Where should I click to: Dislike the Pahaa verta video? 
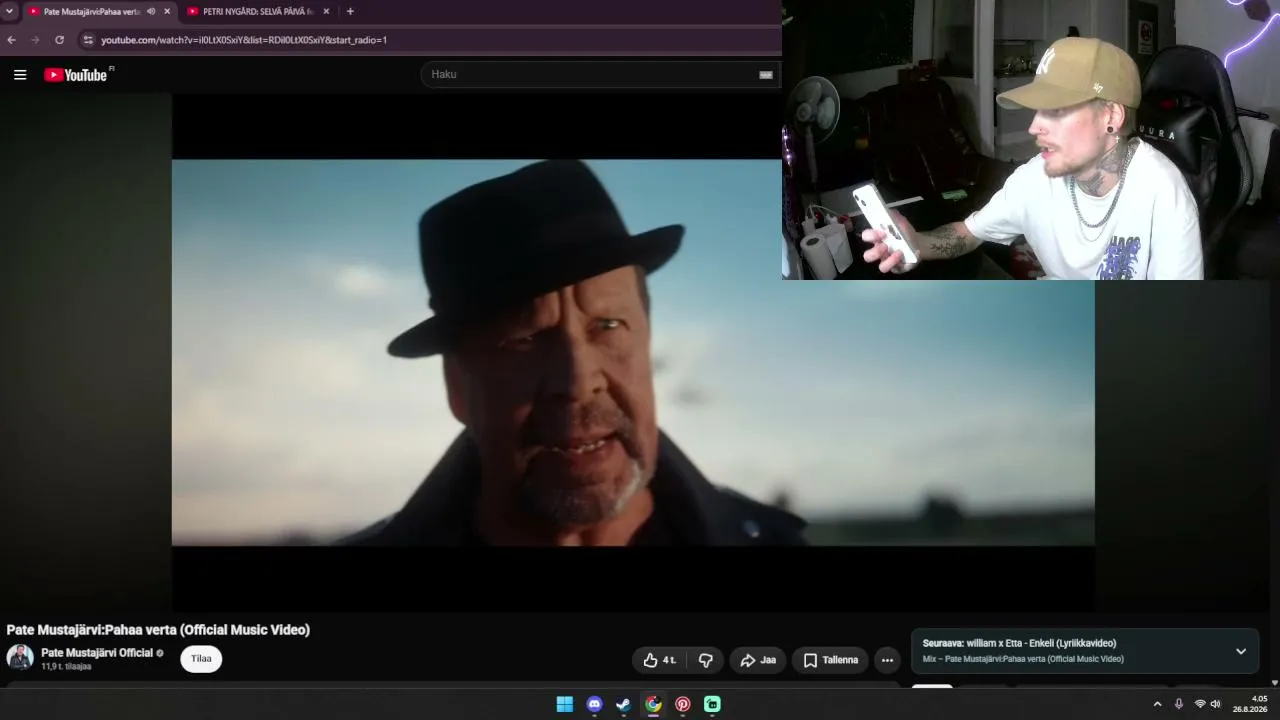706,660
